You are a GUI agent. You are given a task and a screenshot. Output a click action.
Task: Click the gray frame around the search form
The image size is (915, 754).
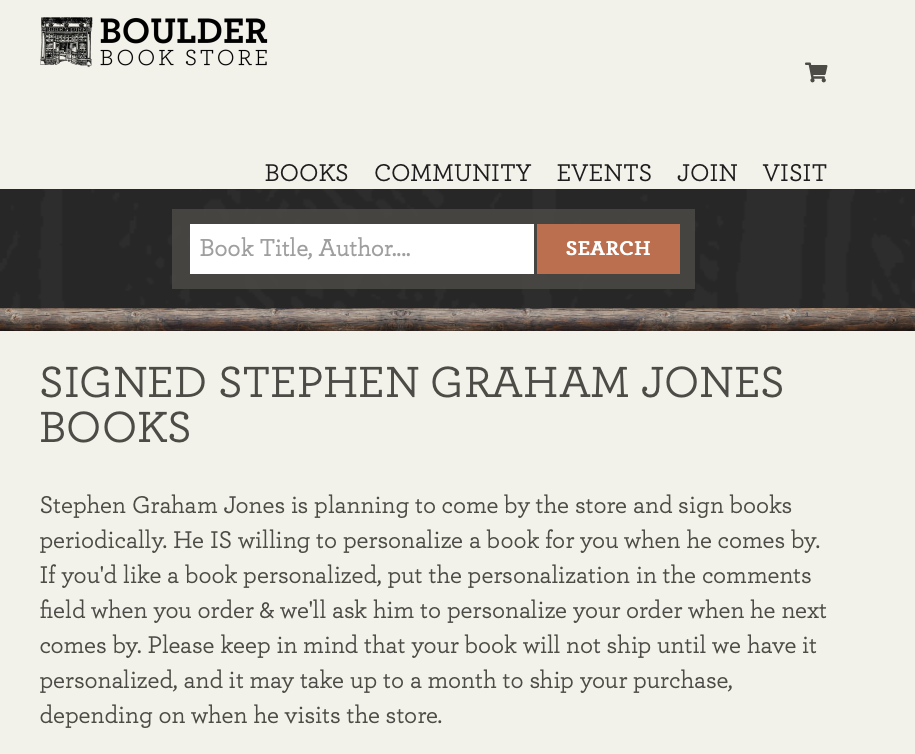click(x=433, y=216)
